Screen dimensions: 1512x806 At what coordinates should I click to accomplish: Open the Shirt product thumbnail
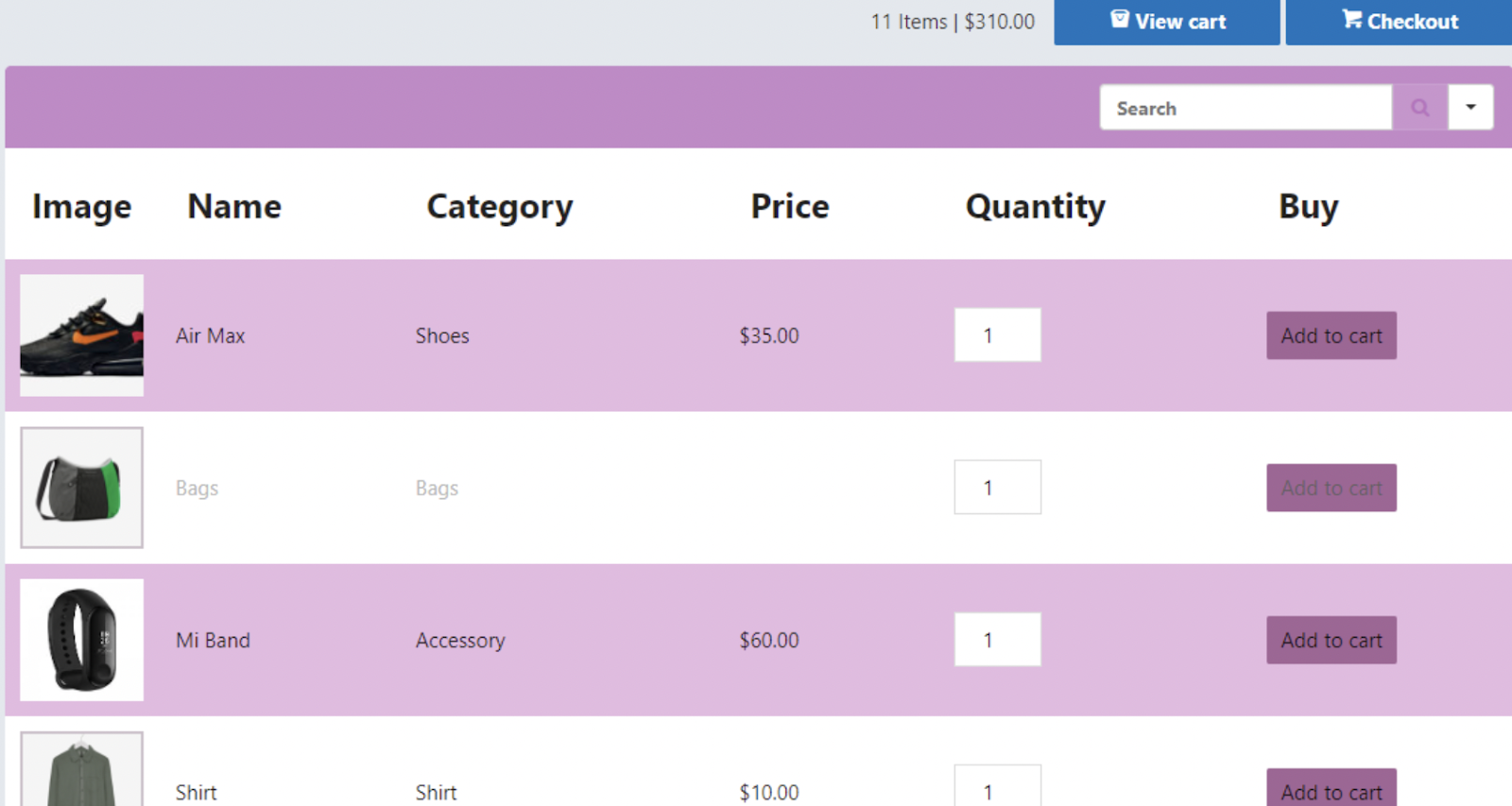coord(82,769)
